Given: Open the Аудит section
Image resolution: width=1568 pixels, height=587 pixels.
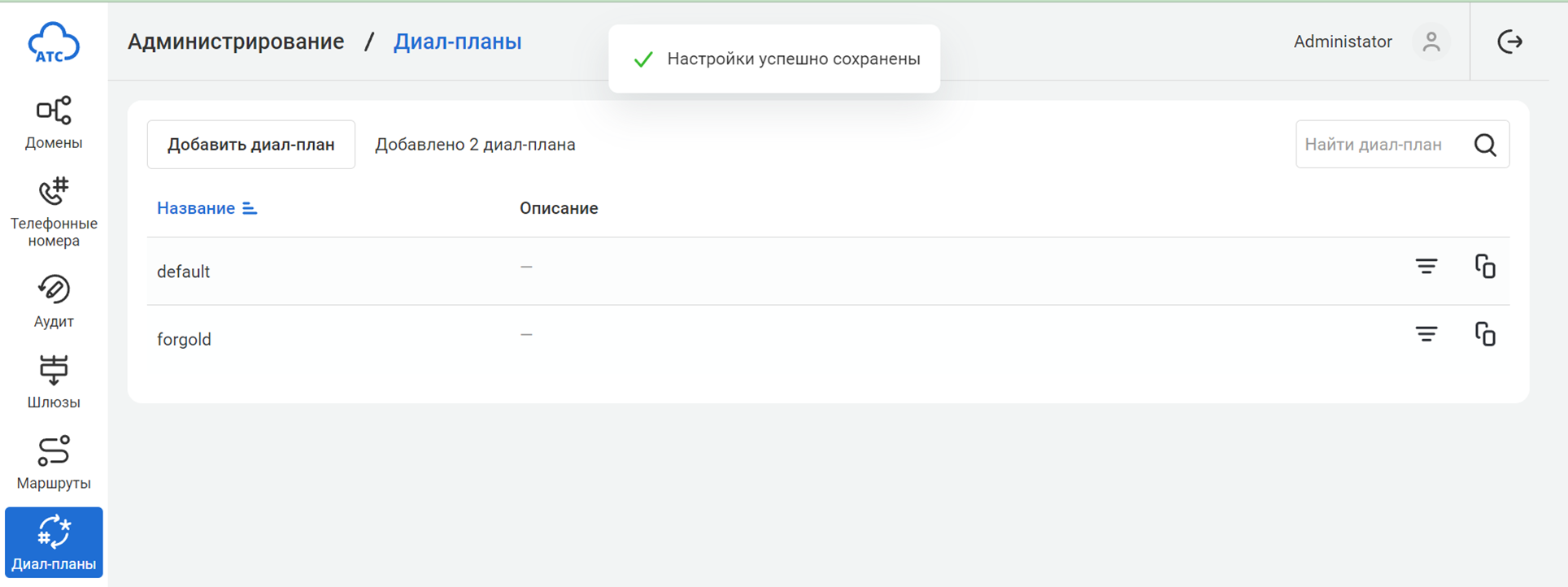Looking at the screenshot, I should [54, 301].
